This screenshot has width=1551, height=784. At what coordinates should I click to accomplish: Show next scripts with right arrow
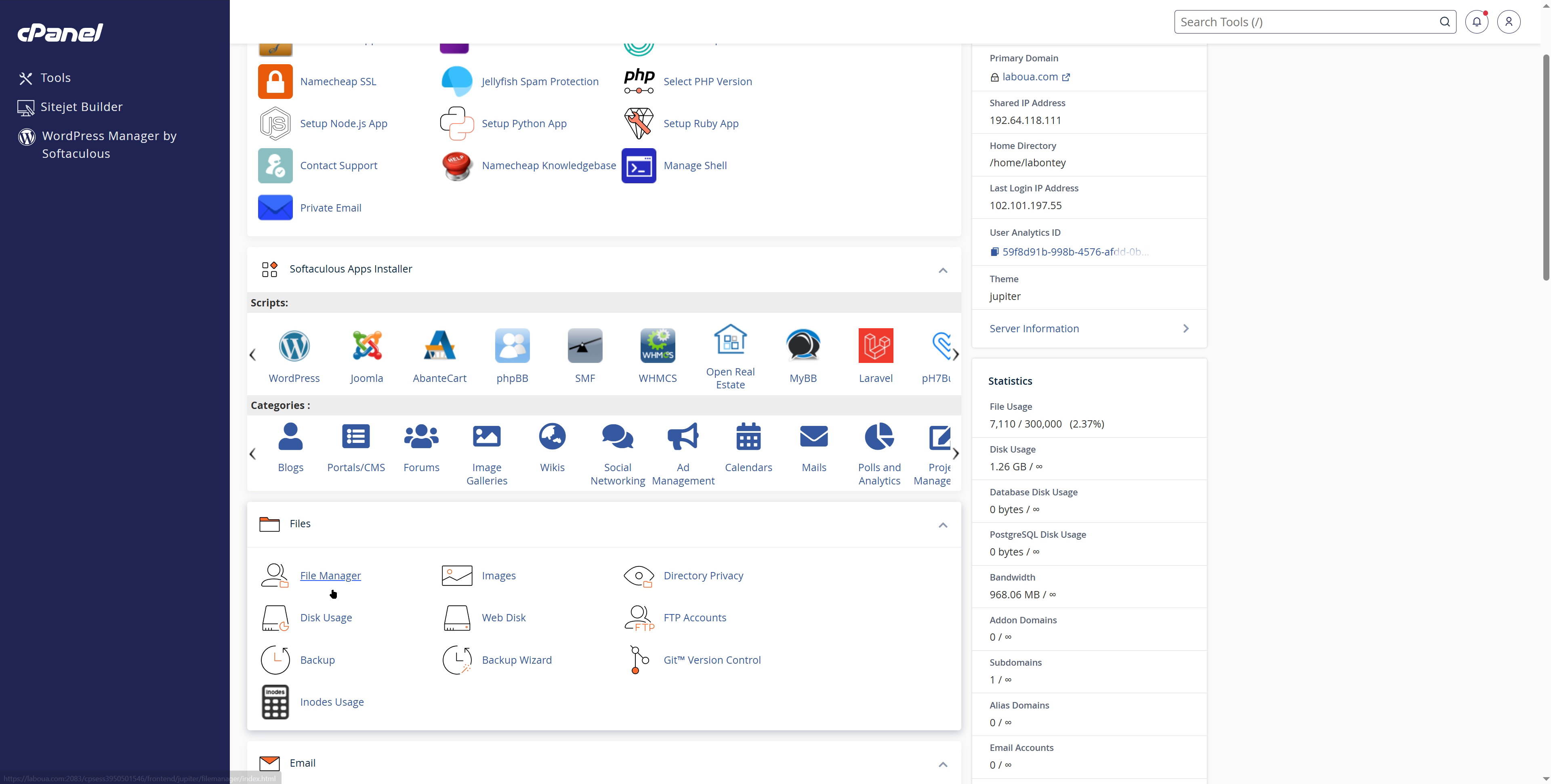[x=956, y=355]
